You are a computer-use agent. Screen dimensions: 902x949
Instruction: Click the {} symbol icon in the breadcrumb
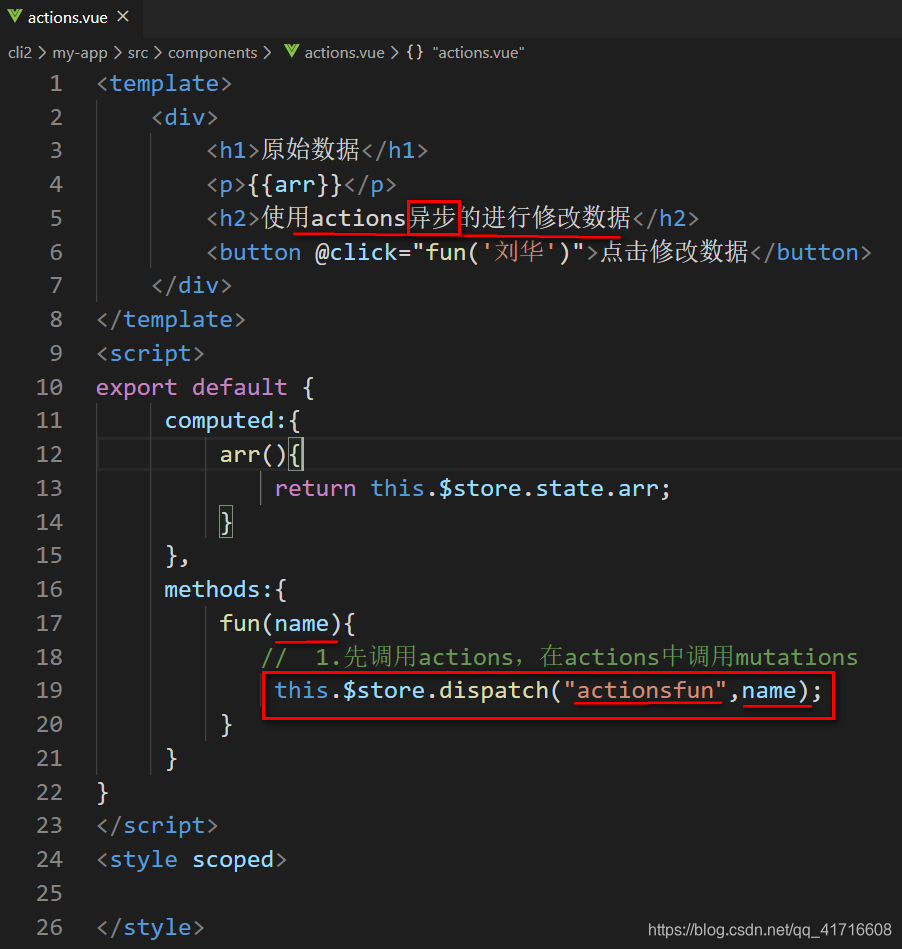coord(414,52)
